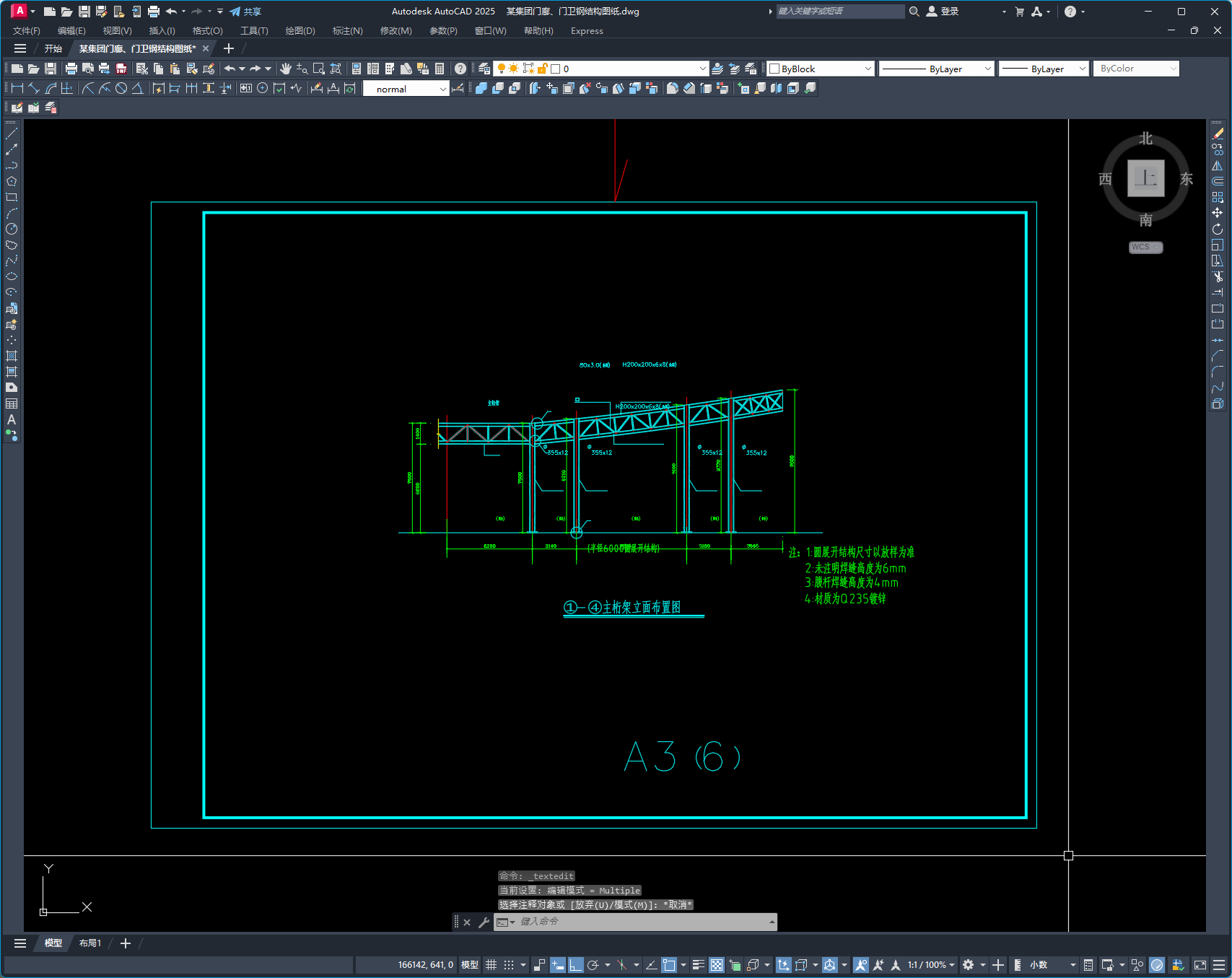Toggle annotation visibility in status bar
Image resolution: width=1232 pixels, height=978 pixels.
(x=860, y=965)
